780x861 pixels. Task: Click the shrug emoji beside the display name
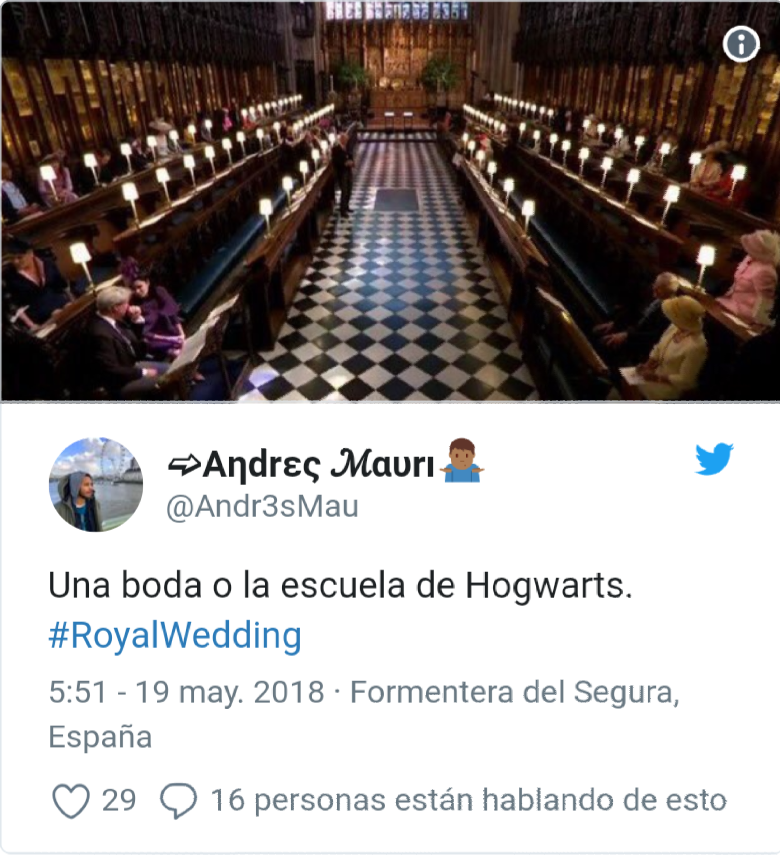tap(461, 461)
